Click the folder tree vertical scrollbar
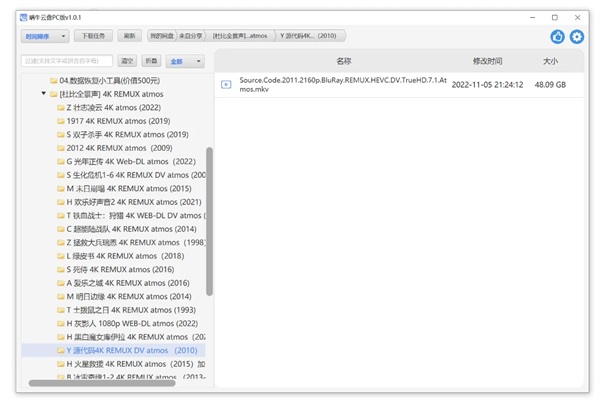 [209, 220]
